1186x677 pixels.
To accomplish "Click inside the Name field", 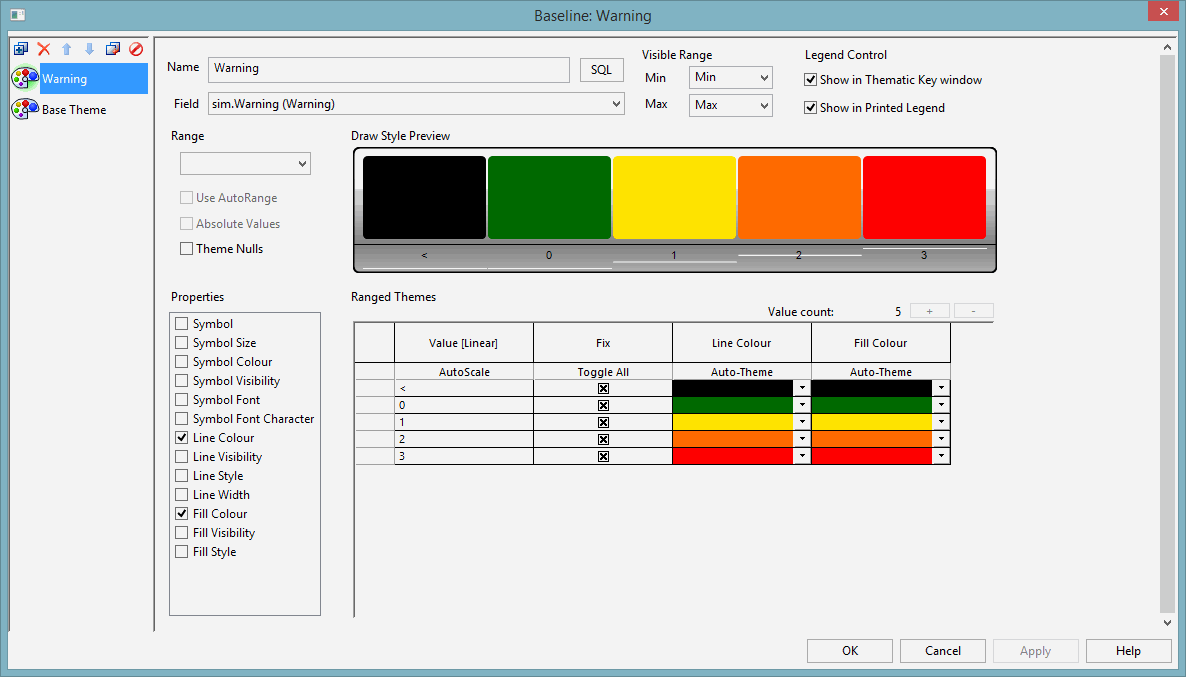I will click(x=389, y=69).
